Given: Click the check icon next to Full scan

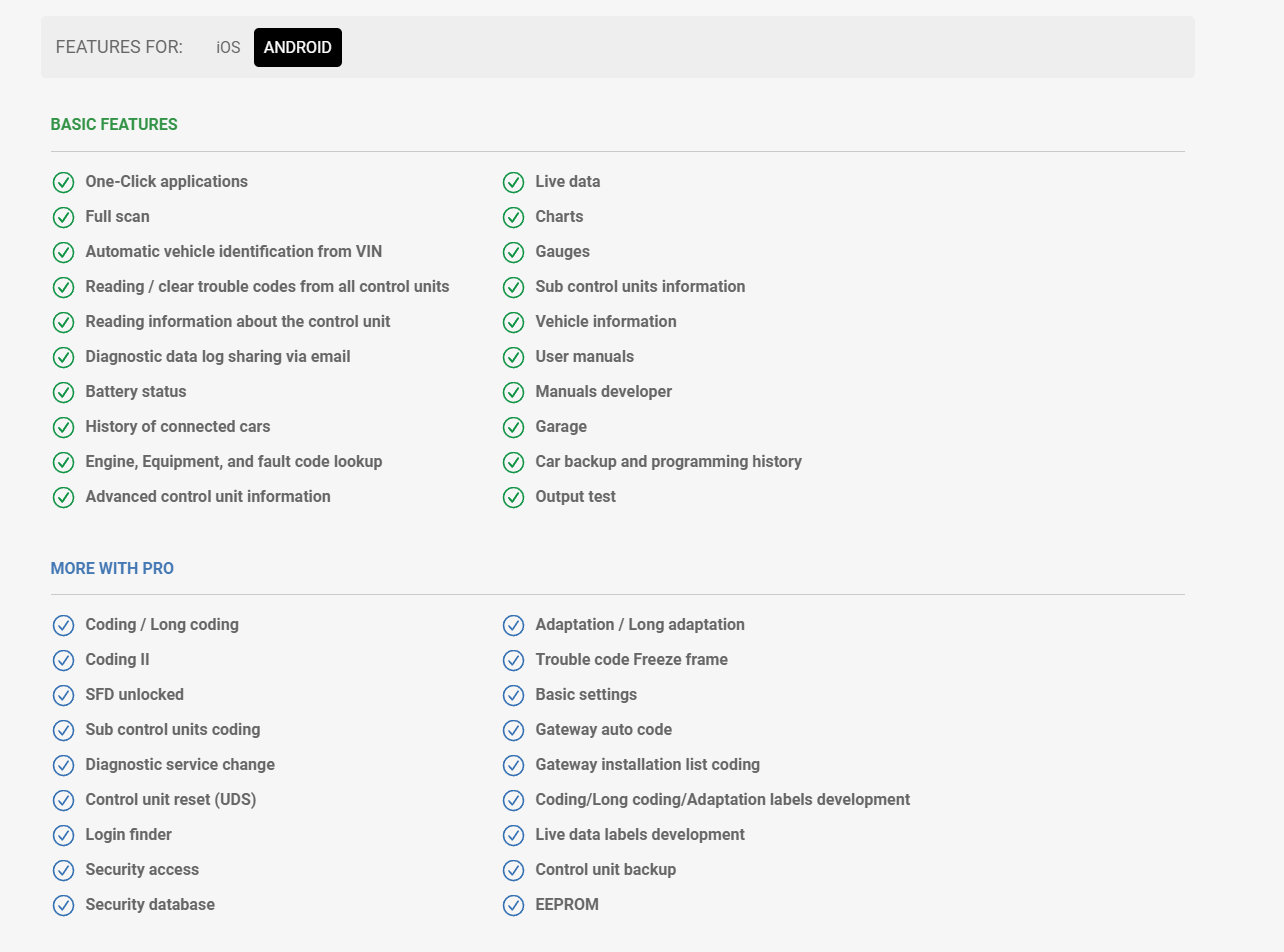Looking at the screenshot, I should pos(63,217).
